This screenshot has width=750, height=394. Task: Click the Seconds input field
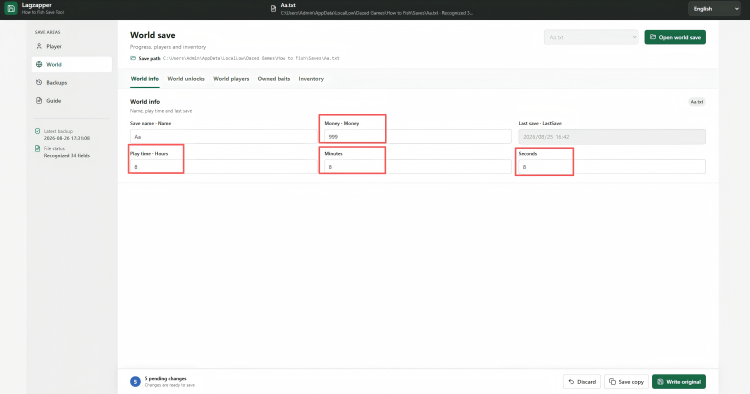click(612, 167)
